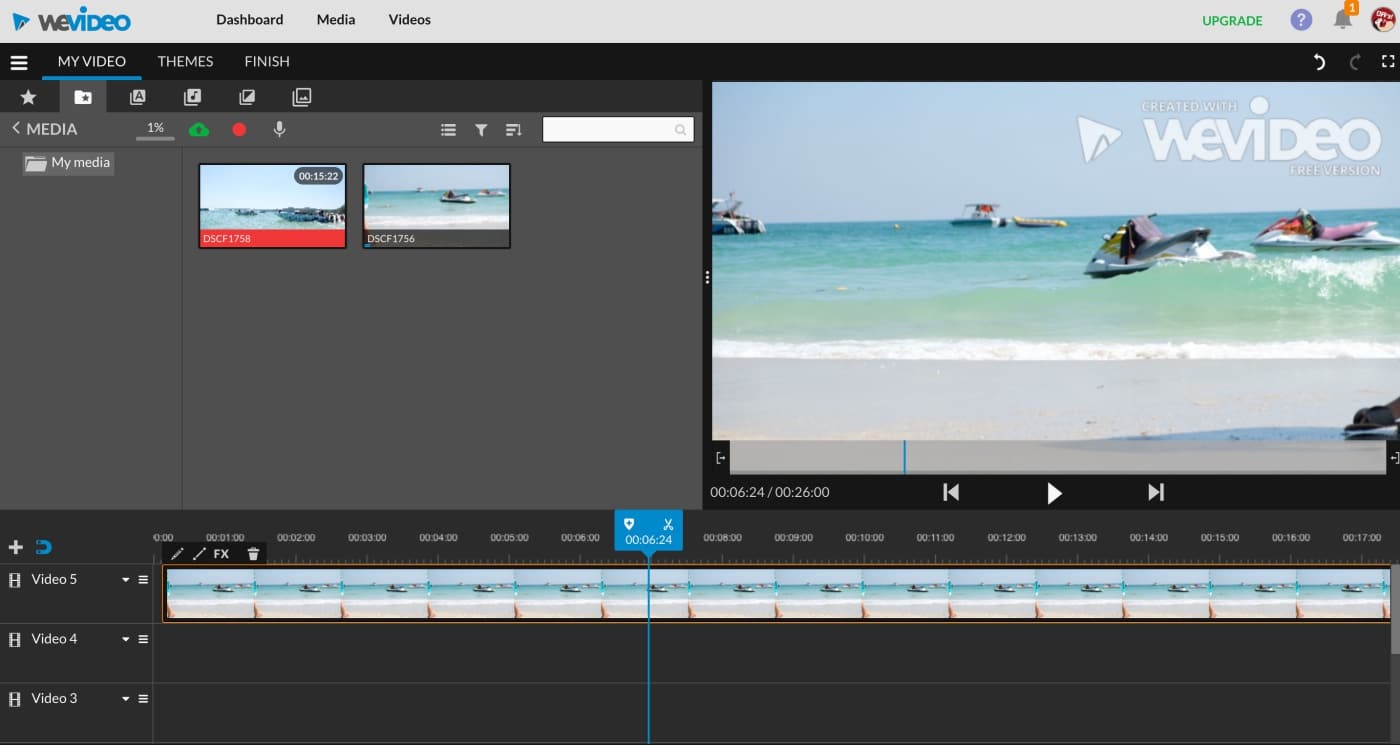Switch to the THEMES tab
Viewport: 1400px width, 745px height.
[x=185, y=61]
